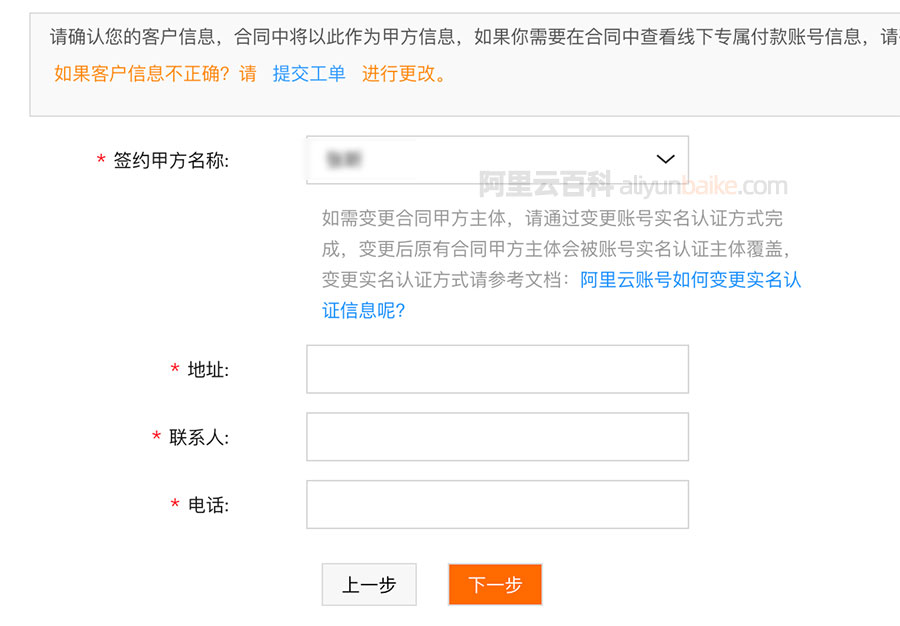900x626 pixels.
Task: Click the 证信息呢? link text
Action: (x=363, y=310)
